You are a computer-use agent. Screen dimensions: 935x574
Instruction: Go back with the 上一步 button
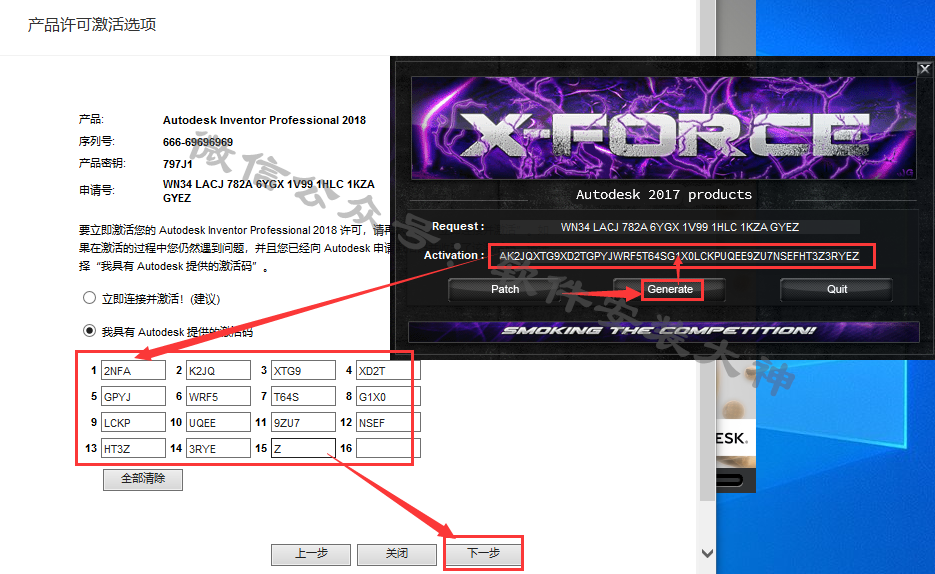[x=311, y=554]
